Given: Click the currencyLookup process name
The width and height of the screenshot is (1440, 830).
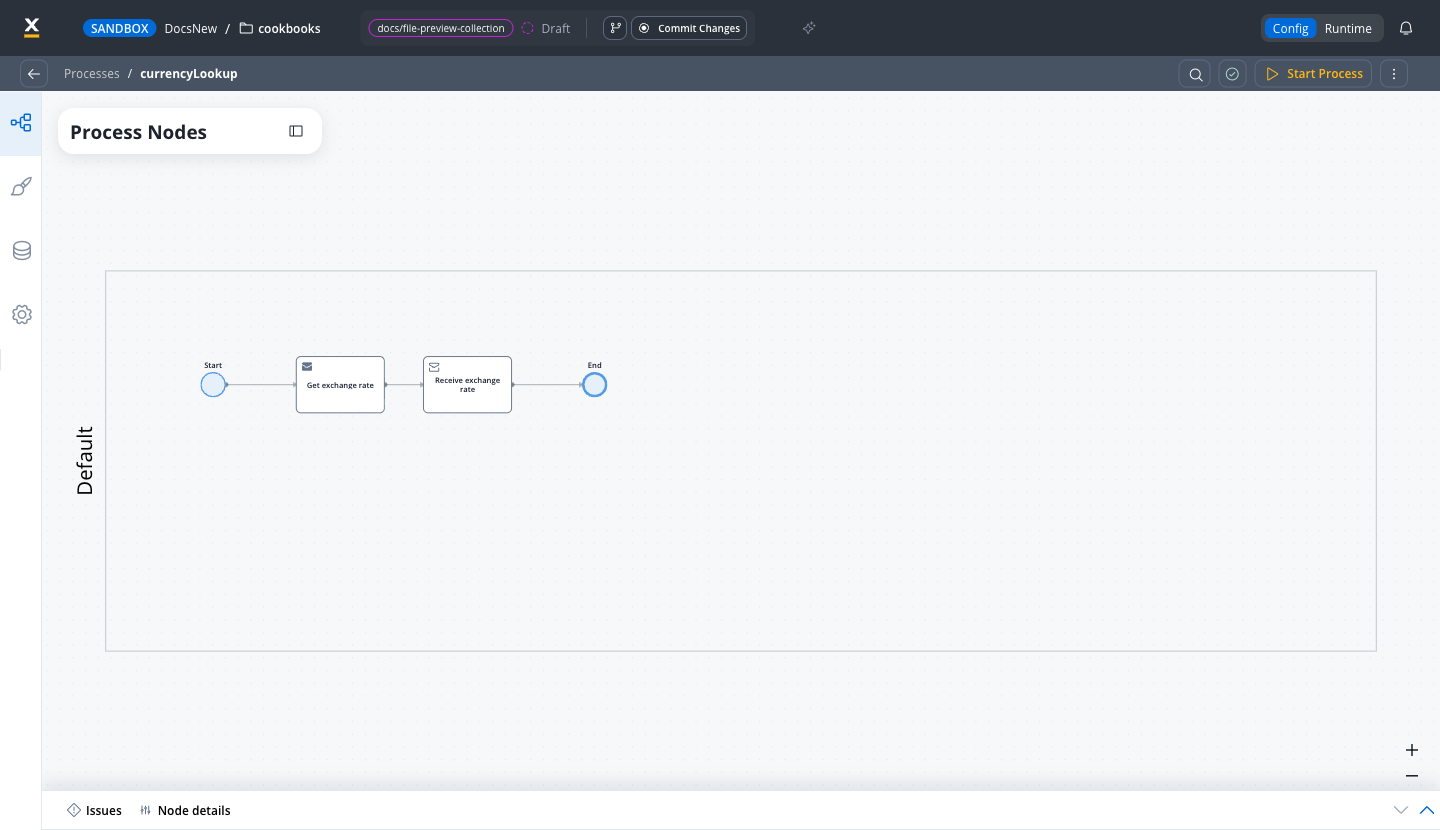Looking at the screenshot, I should [x=189, y=73].
